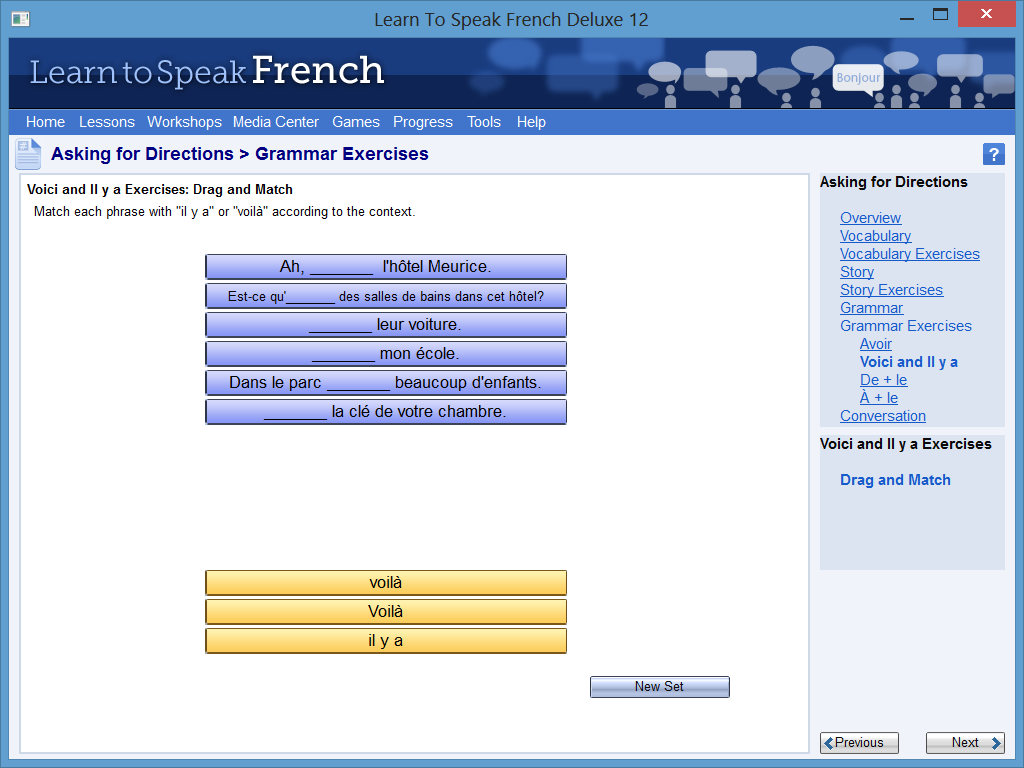Open the Games menu
The width and height of the screenshot is (1024, 768).
[356, 122]
